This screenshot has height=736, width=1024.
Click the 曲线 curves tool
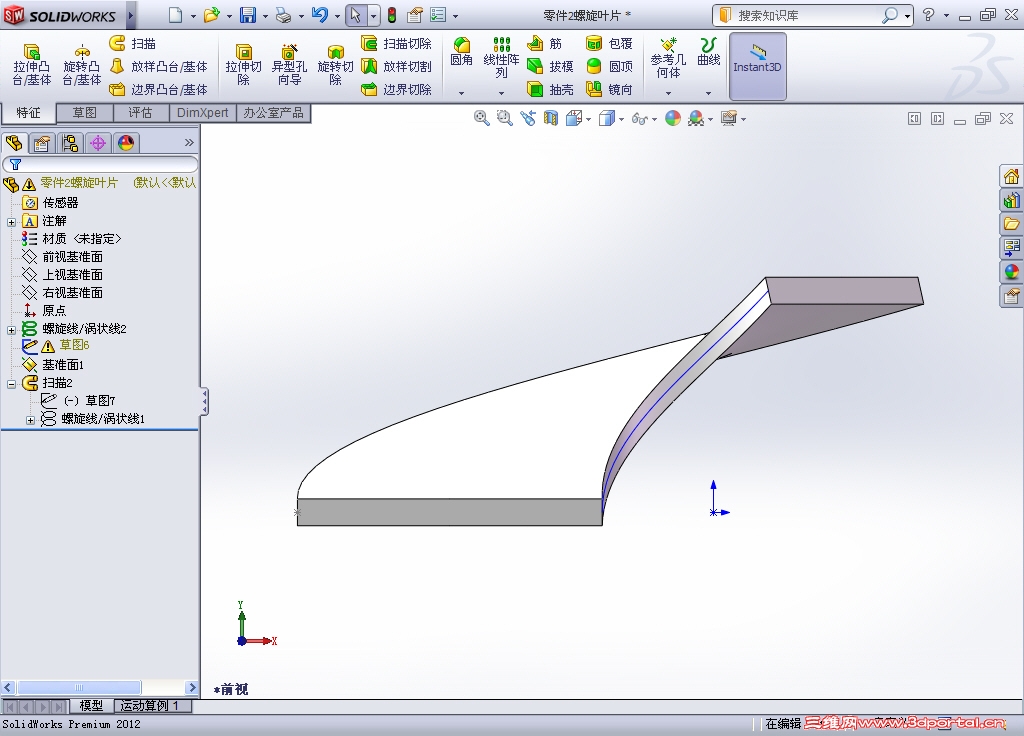[x=708, y=52]
